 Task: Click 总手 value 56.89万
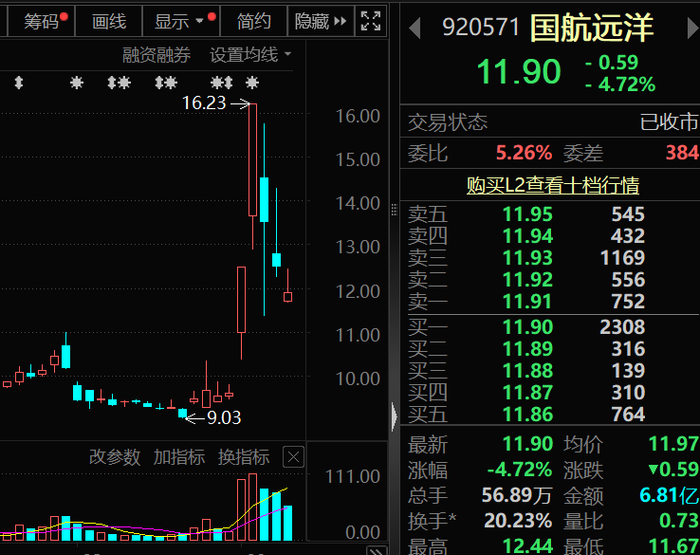[x=517, y=495]
